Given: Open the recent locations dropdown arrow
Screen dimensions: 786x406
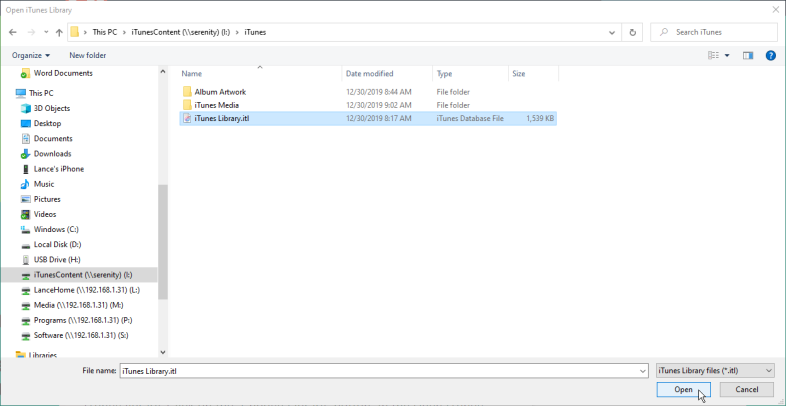Looking at the screenshot, I should point(46,32).
